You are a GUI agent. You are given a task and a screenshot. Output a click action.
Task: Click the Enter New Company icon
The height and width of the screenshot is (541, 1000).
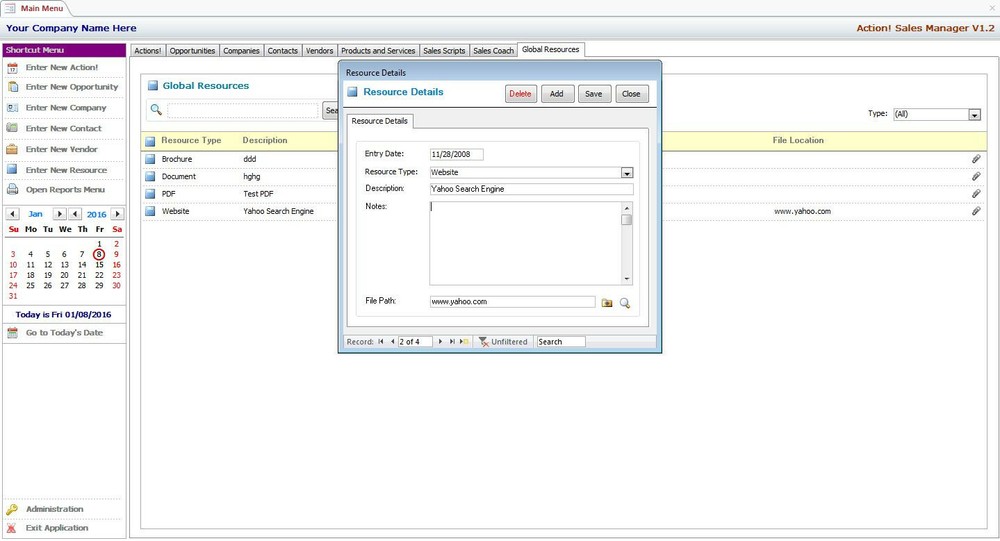tap(12, 108)
